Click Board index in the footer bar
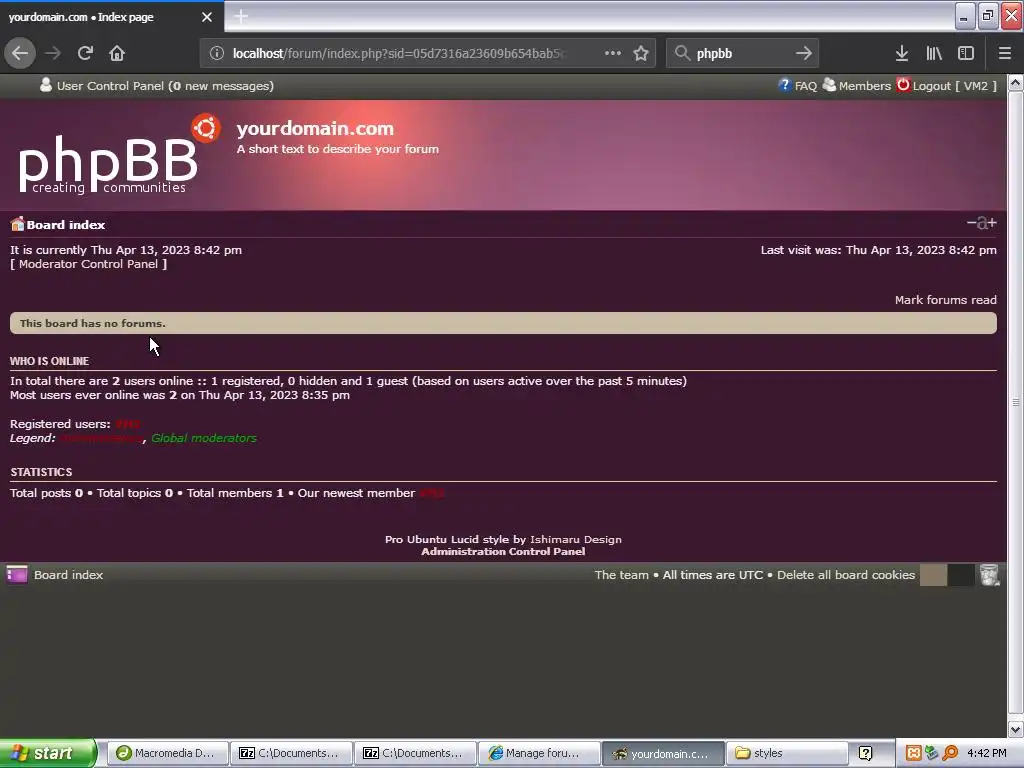The height and width of the screenshot is (768, 1024). (69, 575)
